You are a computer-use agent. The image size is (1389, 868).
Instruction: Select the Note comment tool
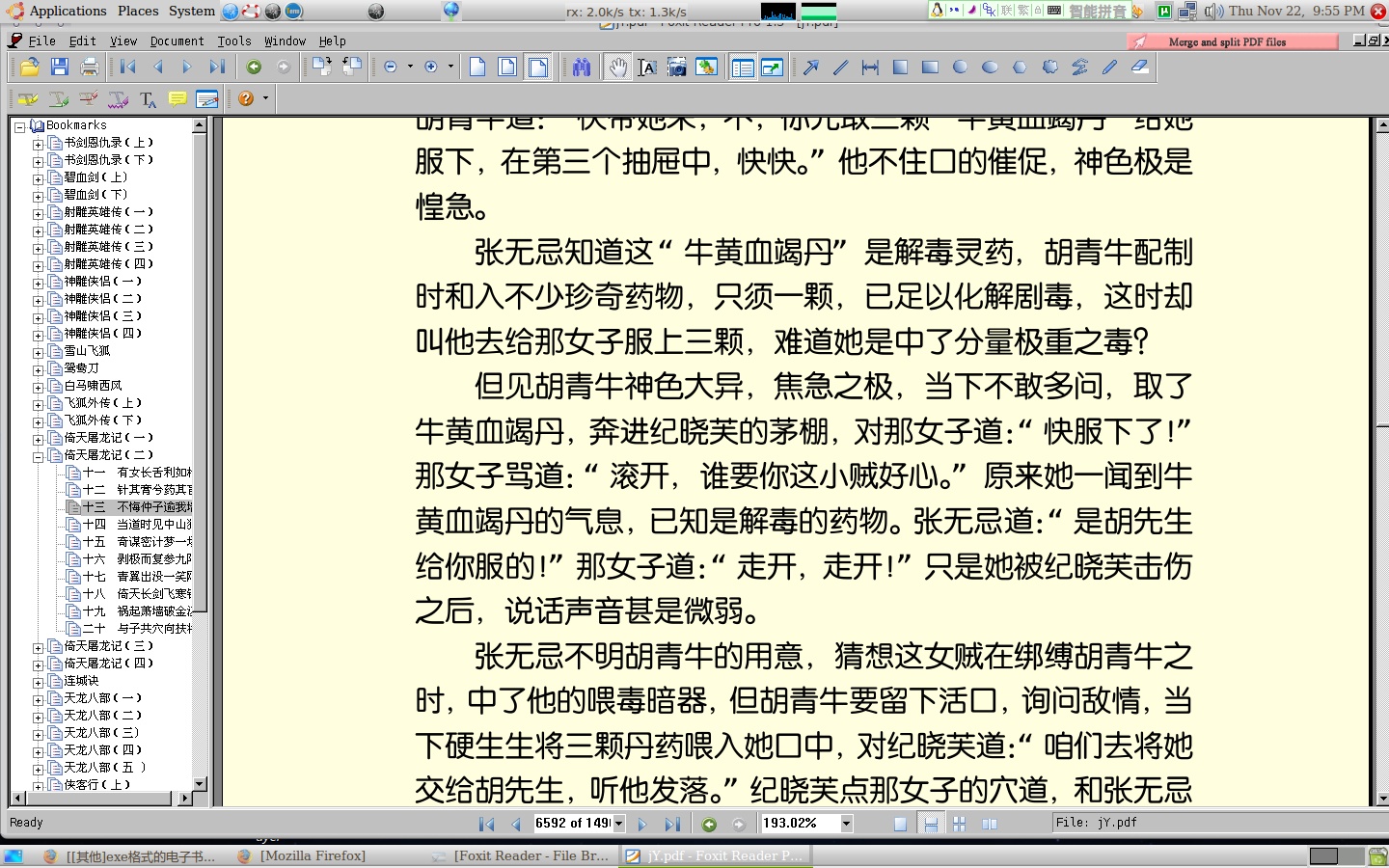(177, 98)
